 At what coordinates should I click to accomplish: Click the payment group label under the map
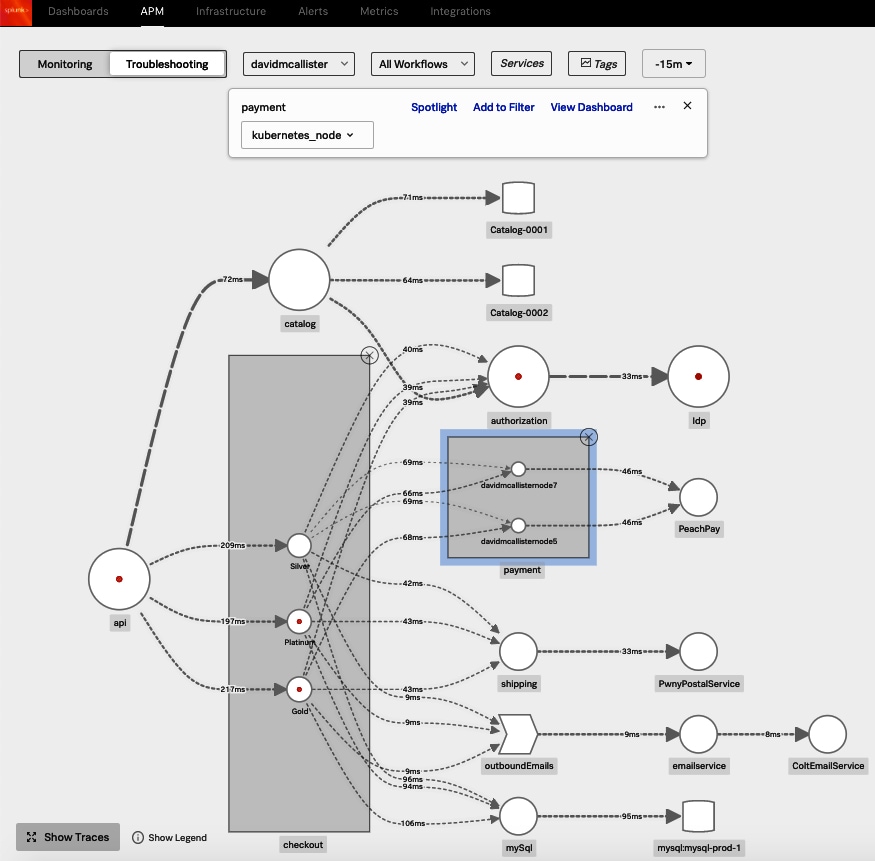[x=522, y=570]
